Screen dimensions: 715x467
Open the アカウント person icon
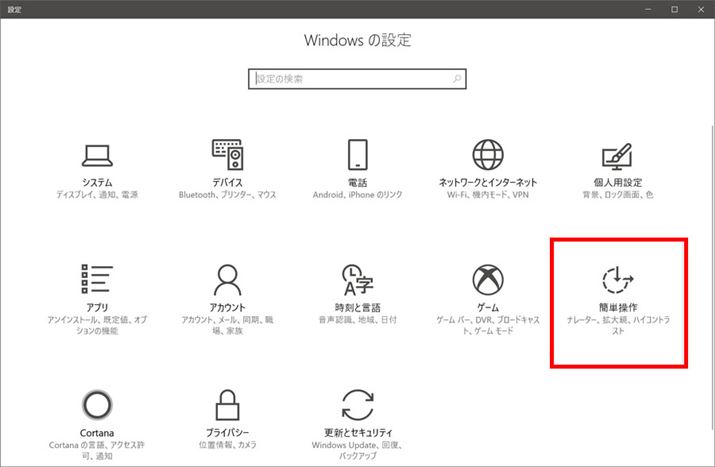[227, 280]
